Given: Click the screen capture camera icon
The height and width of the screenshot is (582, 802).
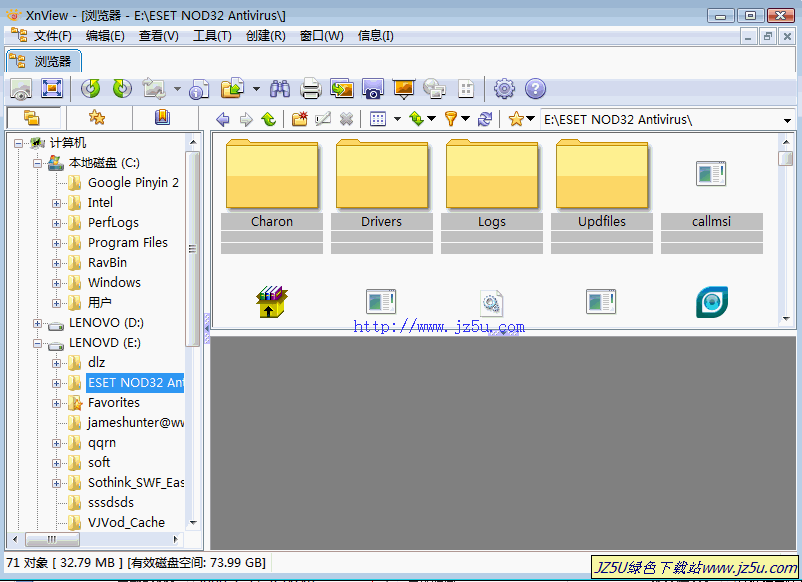Looking at the screenshot, I should (372, 89).
